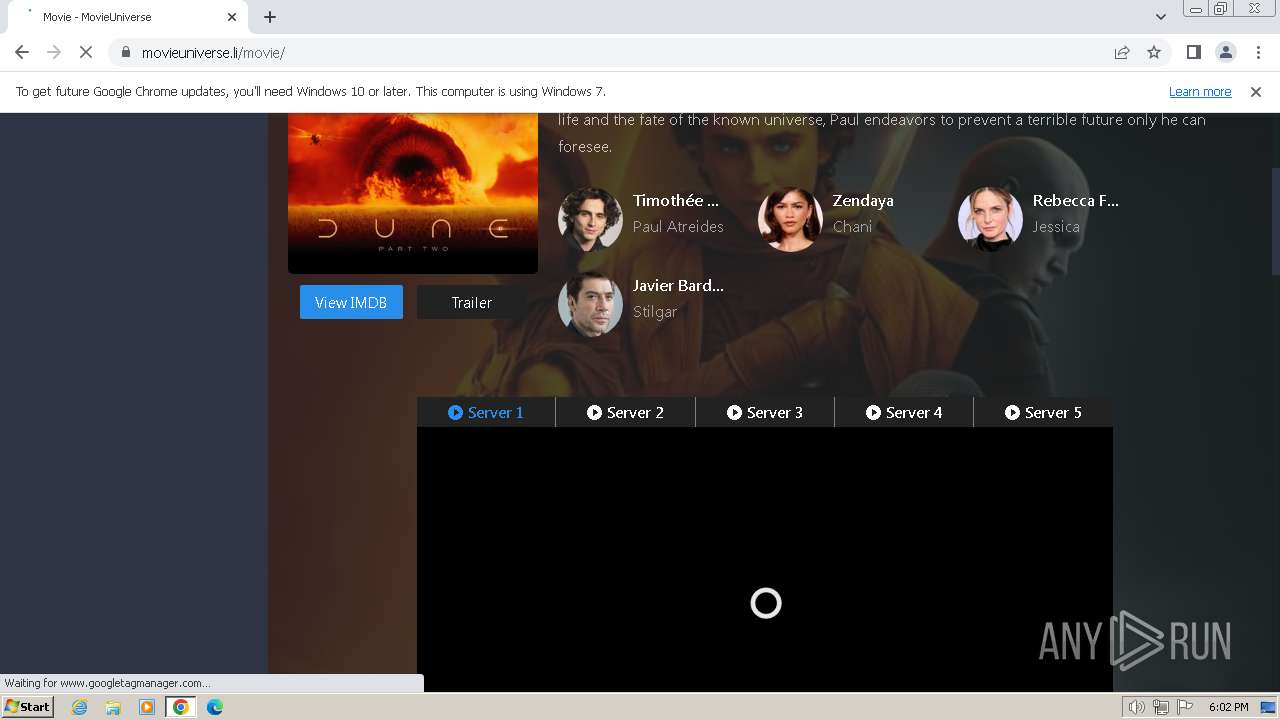The width and height of the screenshot is (1280, 720).
Task: Switch to Server 3
Action: pos(765,412)
